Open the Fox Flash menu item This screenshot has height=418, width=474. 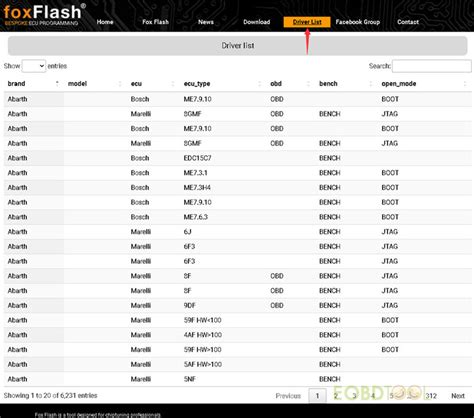coord(155,22)
